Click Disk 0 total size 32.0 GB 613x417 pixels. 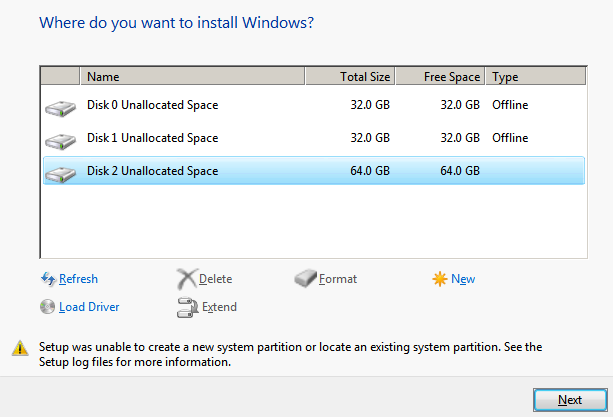coord(370,105)
